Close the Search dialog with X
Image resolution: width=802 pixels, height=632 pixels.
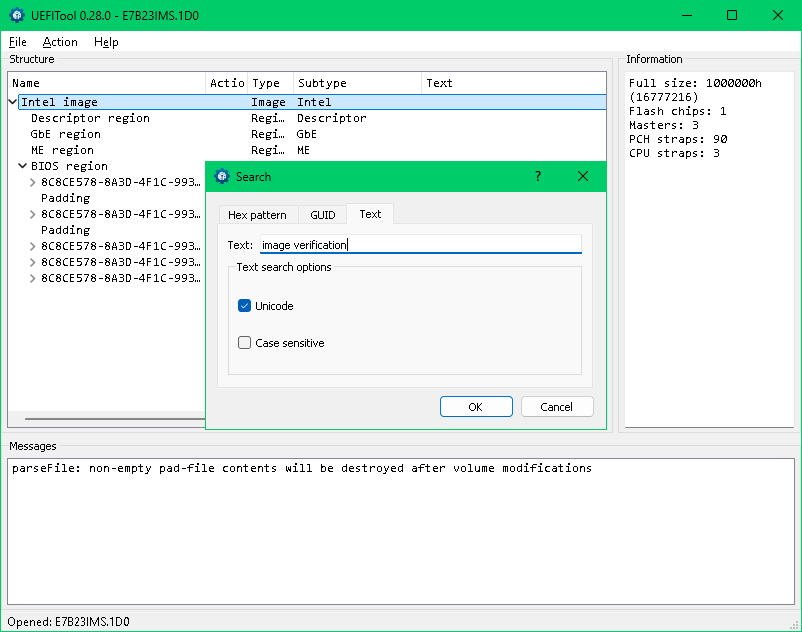tap(583, 176)
